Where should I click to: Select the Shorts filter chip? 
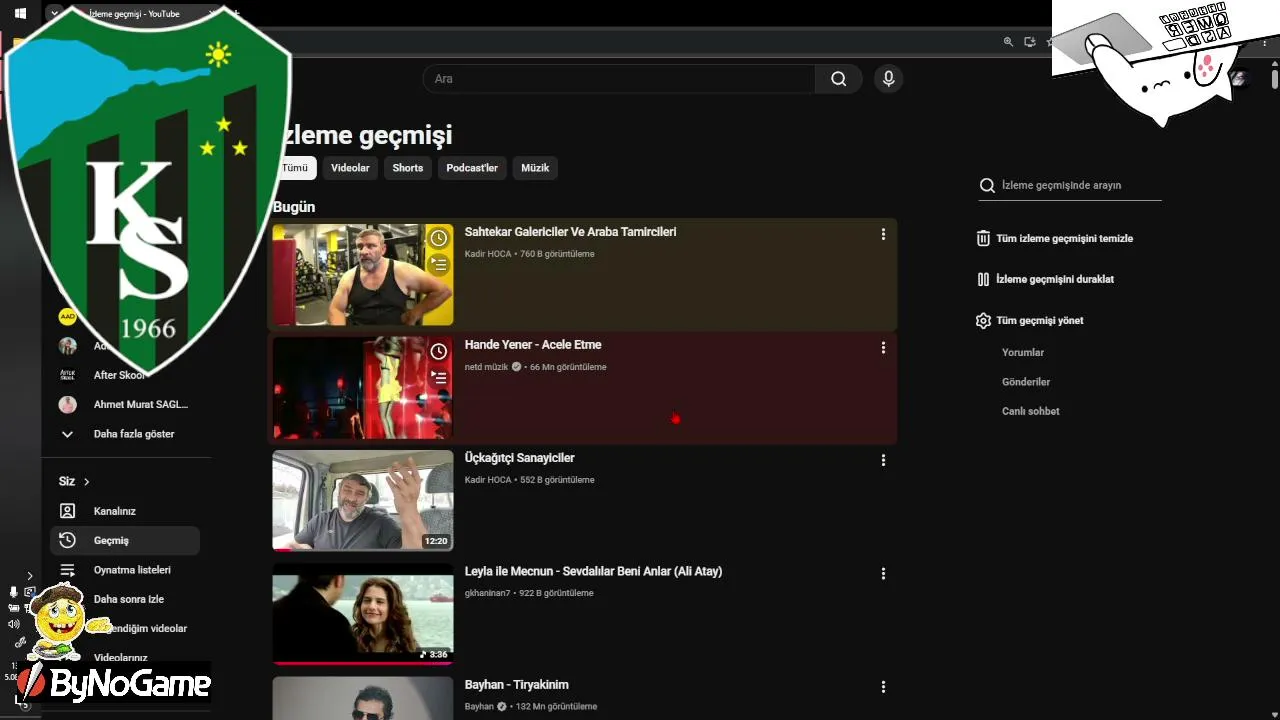[x=408, y=168]
